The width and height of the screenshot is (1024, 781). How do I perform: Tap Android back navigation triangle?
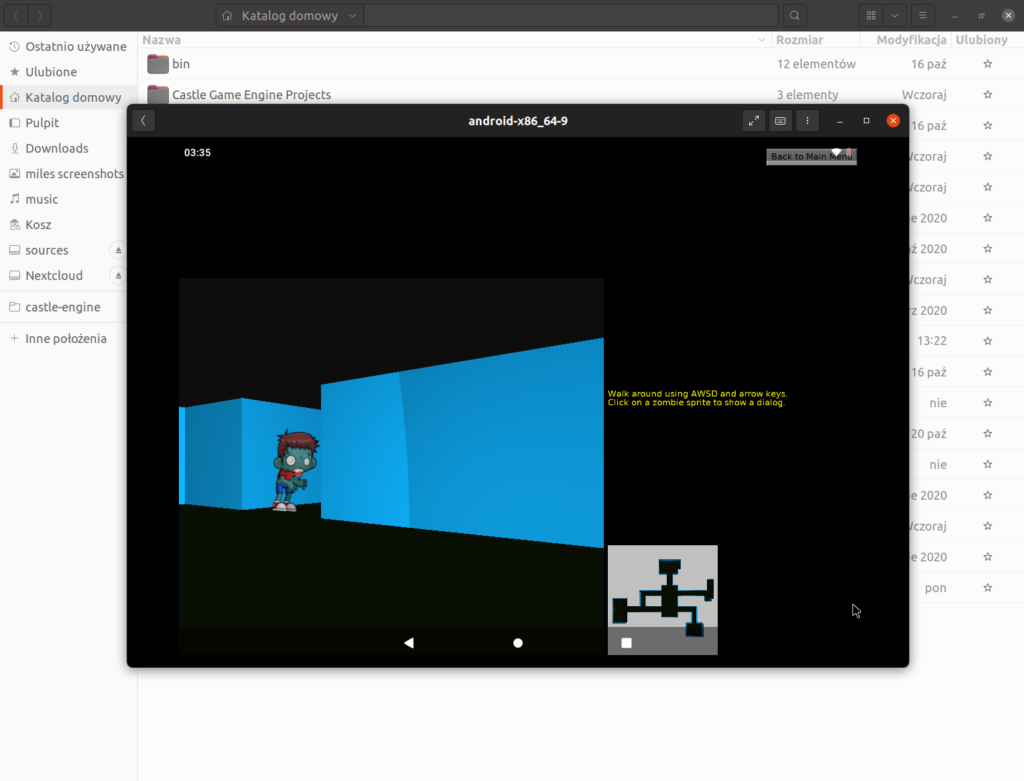[409, 643]
